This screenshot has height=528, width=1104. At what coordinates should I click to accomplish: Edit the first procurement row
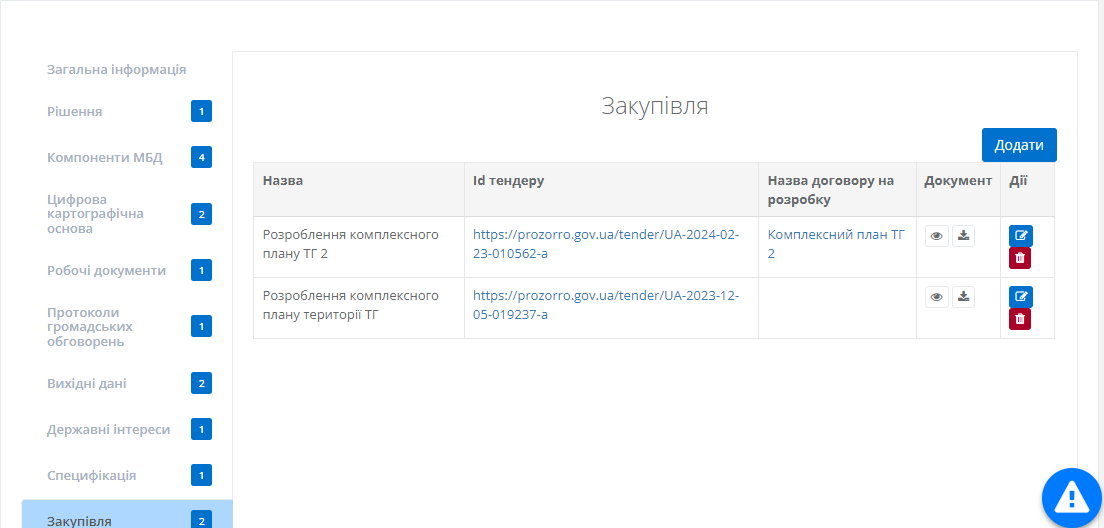[x=1020, y=236]
